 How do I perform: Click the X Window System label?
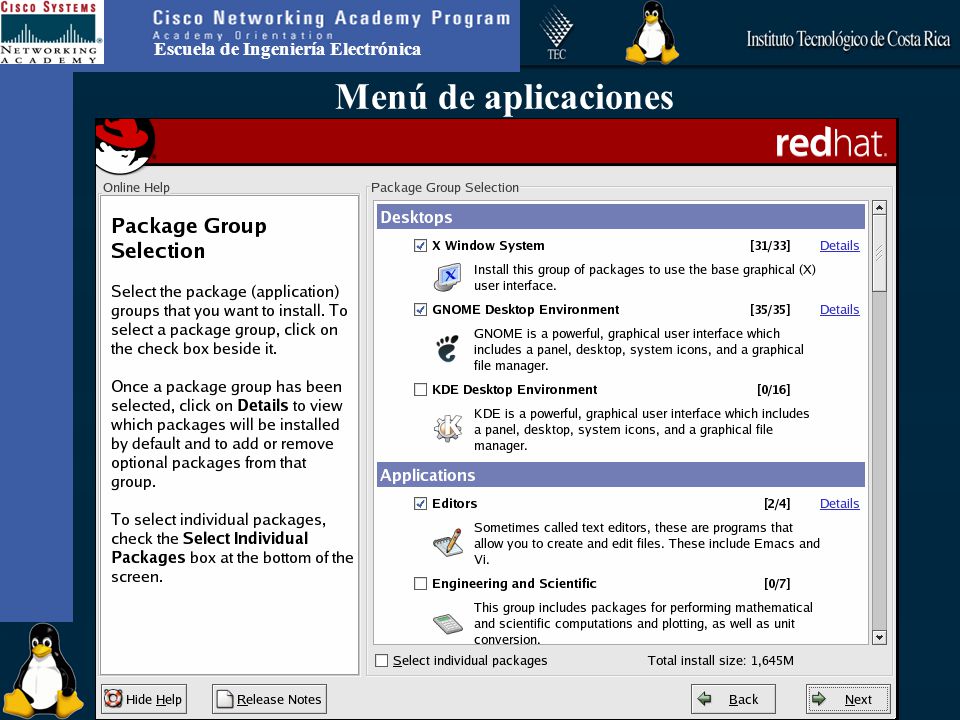(x=488, y=246)
